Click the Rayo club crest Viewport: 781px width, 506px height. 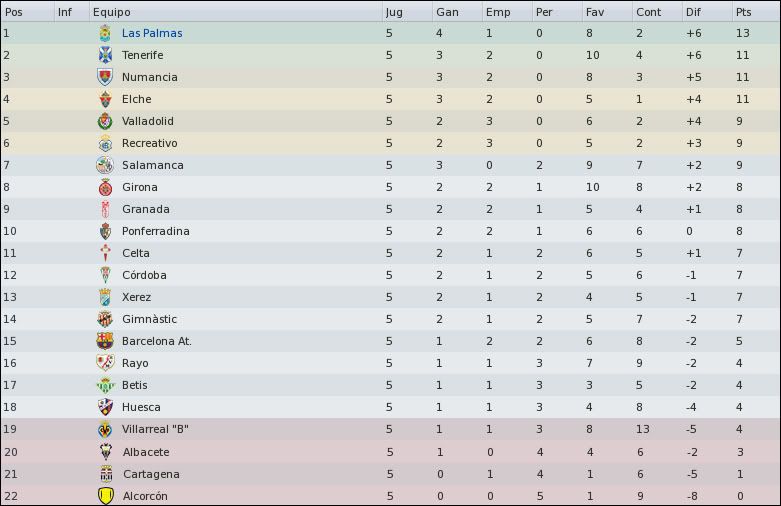pyautogui.click(x=105, y=363)
